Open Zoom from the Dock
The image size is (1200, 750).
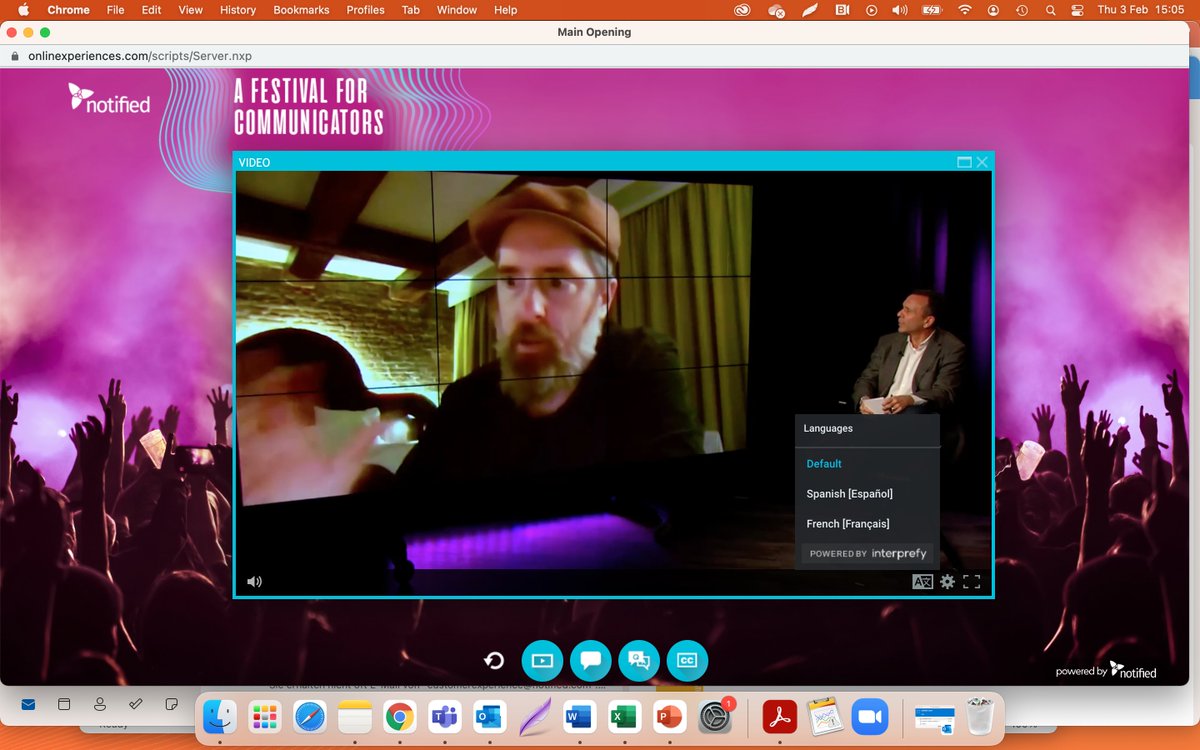pos(870,717)
